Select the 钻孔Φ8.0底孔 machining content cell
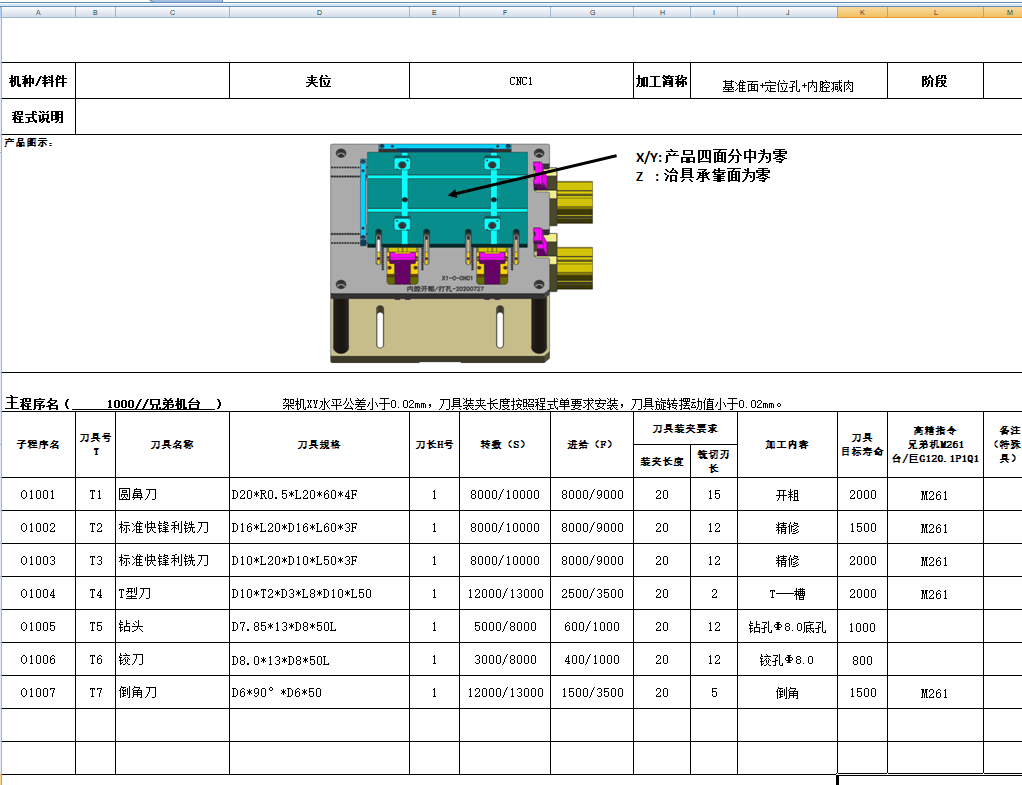 [x=788, y=626]
